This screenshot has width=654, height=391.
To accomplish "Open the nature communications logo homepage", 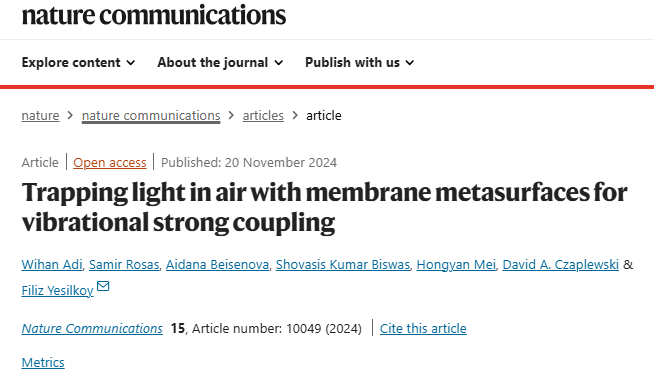I will [x=154, y=15].
